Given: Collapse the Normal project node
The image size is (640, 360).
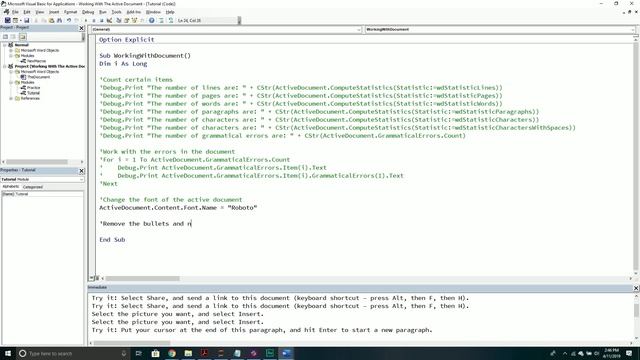Looking at the screenshot, I should coord(5,45).
